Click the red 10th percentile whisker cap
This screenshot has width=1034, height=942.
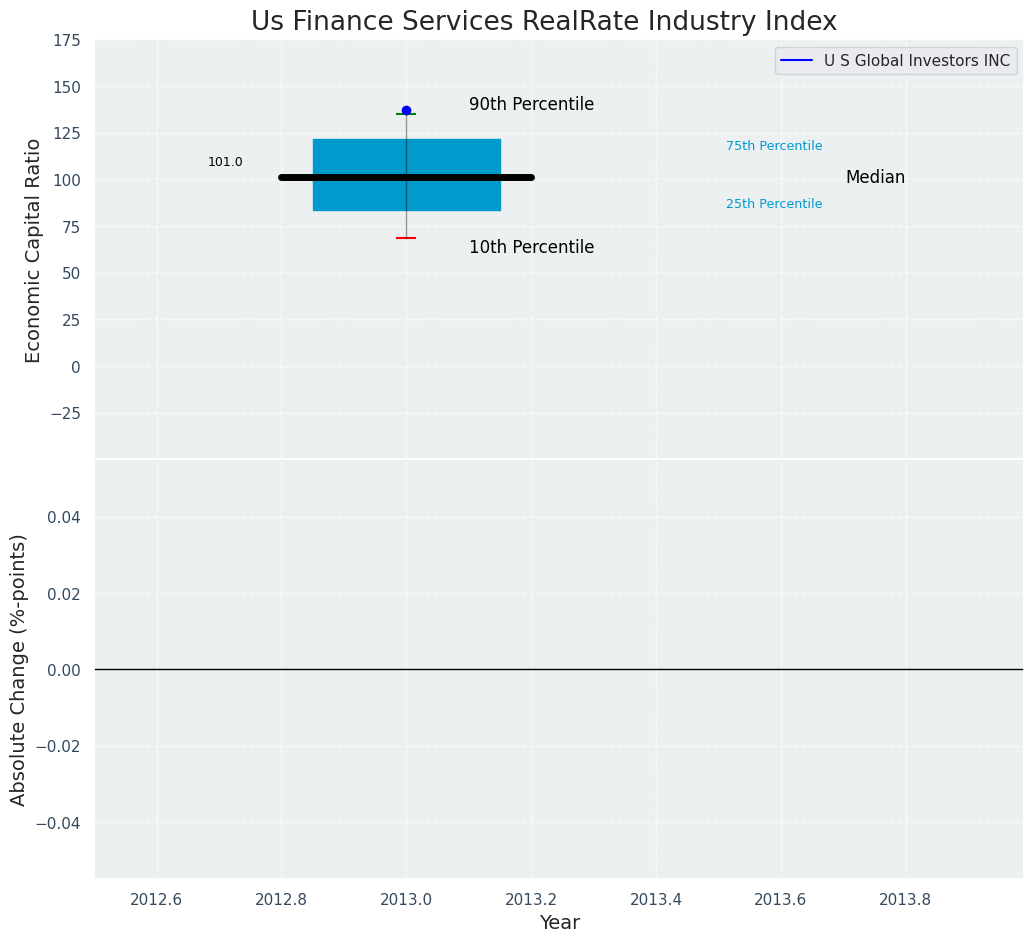pos(406,238)
